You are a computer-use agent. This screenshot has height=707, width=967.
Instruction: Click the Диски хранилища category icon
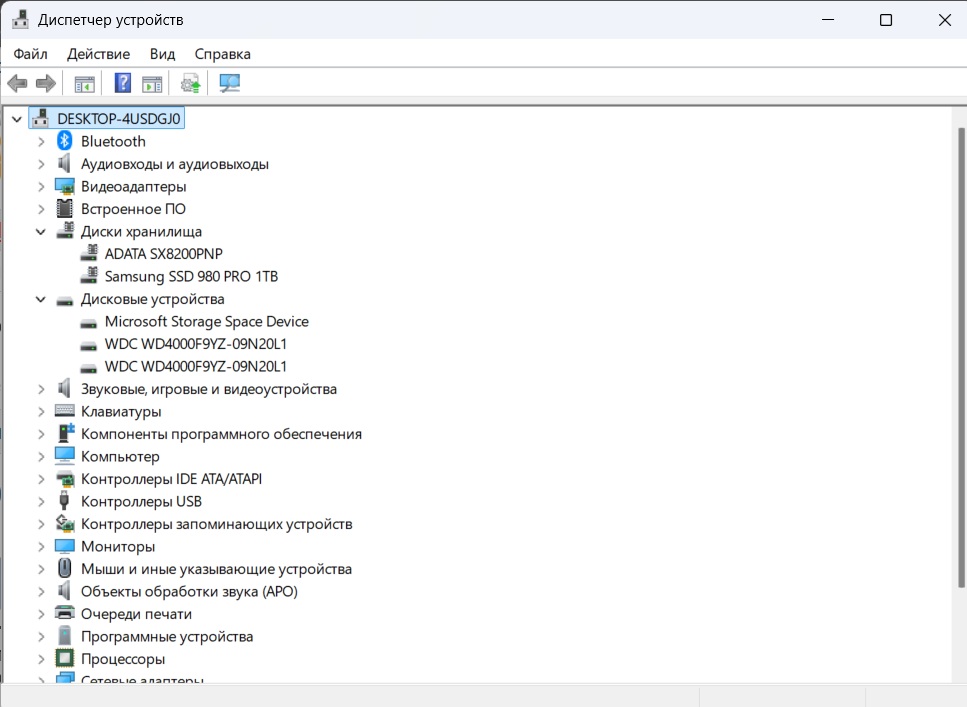65,231
